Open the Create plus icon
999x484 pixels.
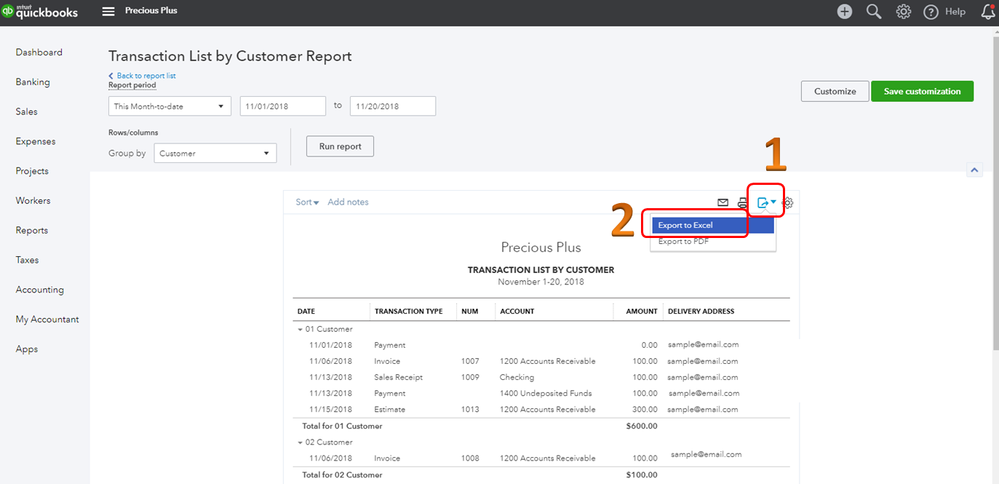click(x=844, y=11)
